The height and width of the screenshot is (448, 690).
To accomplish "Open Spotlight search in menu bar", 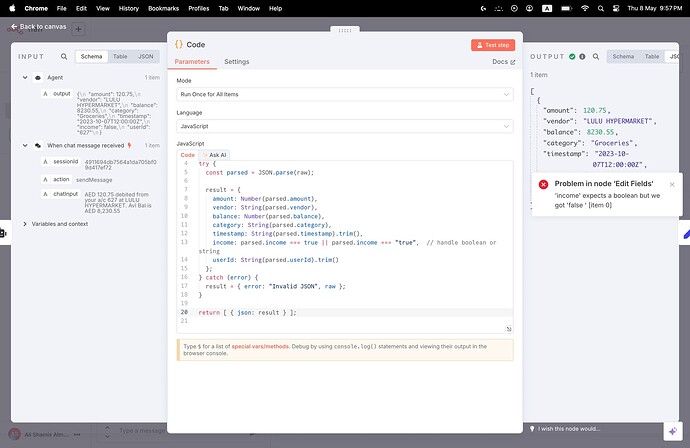I will click(601, 8).
